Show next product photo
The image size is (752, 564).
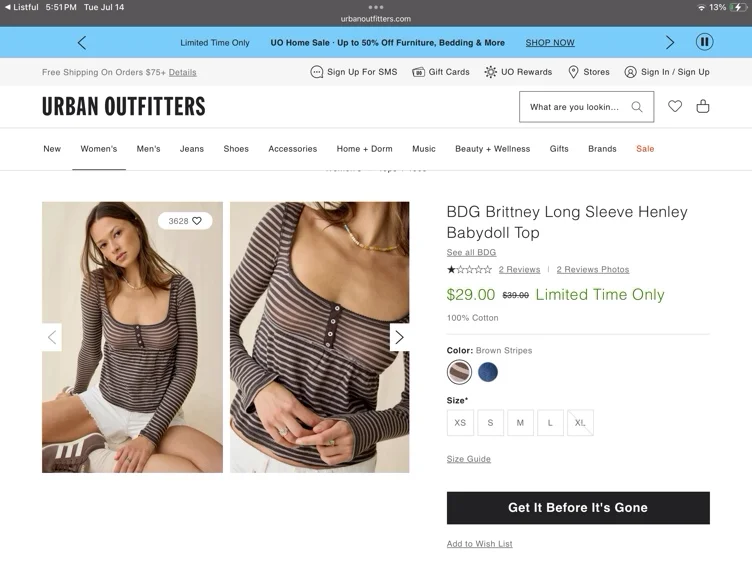click(399, 337)
